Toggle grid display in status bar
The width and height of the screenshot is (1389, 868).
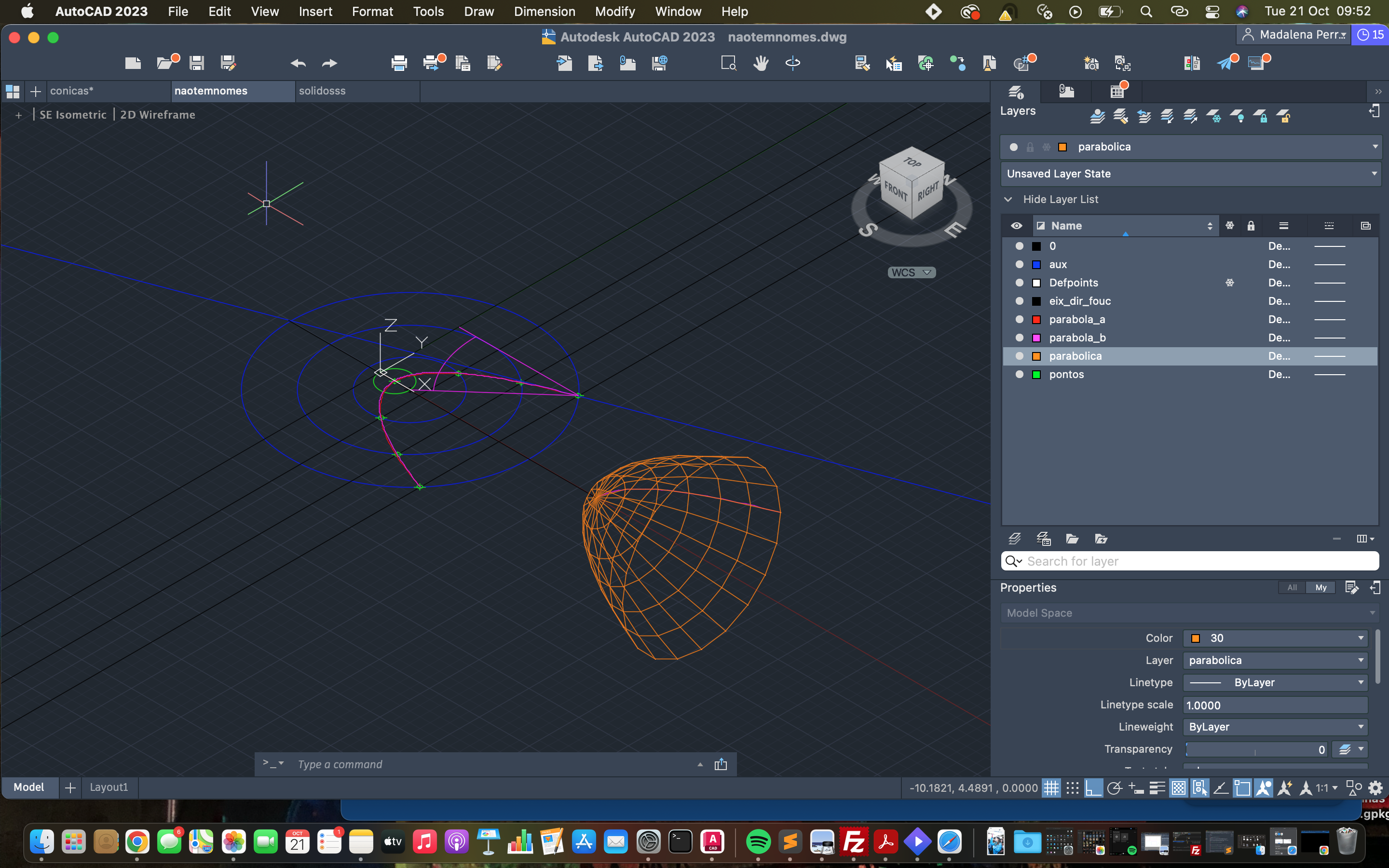[1051, 787]
